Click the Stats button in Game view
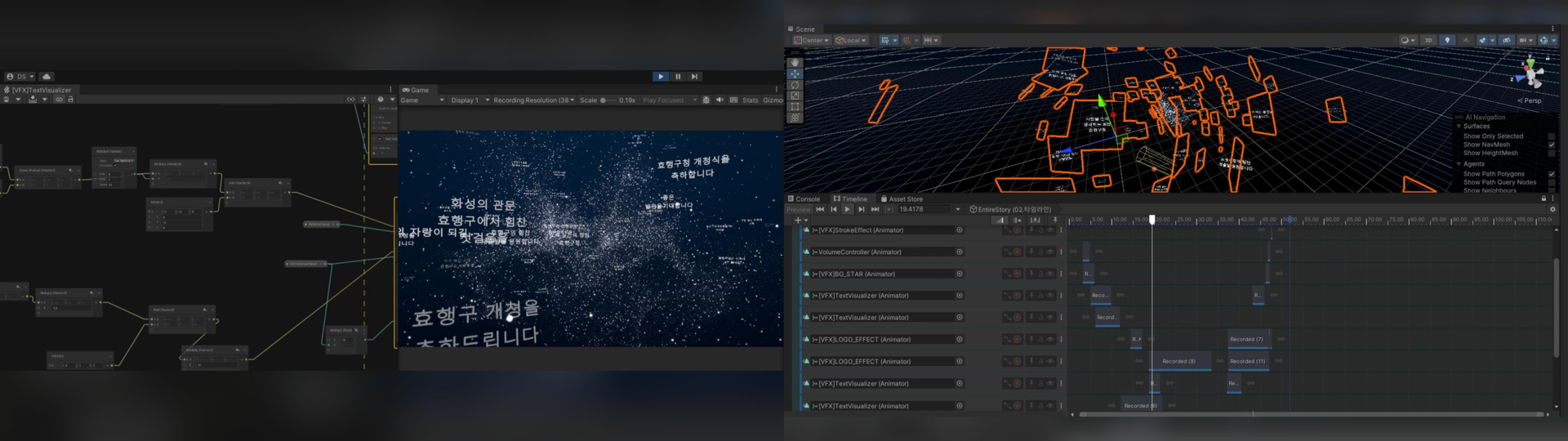 750,100
